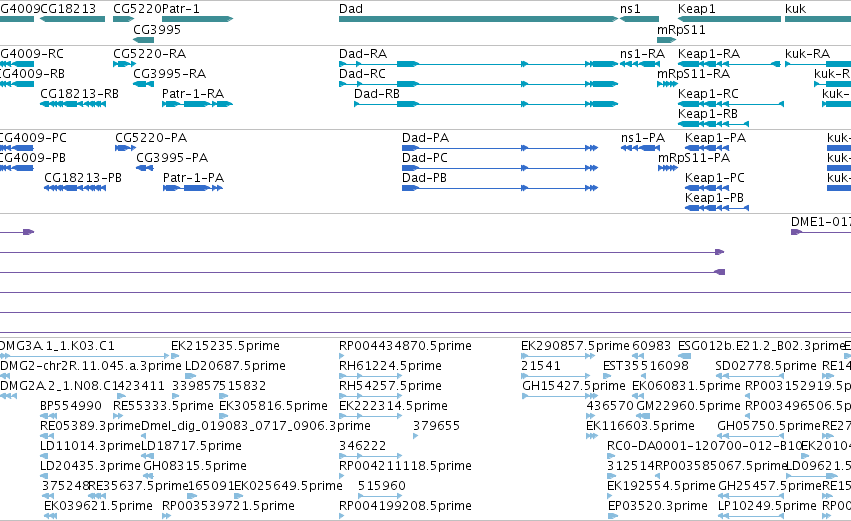Select EST GH25457.5prime
Viewport: 851px width, 521px height.
click(770, 486)
